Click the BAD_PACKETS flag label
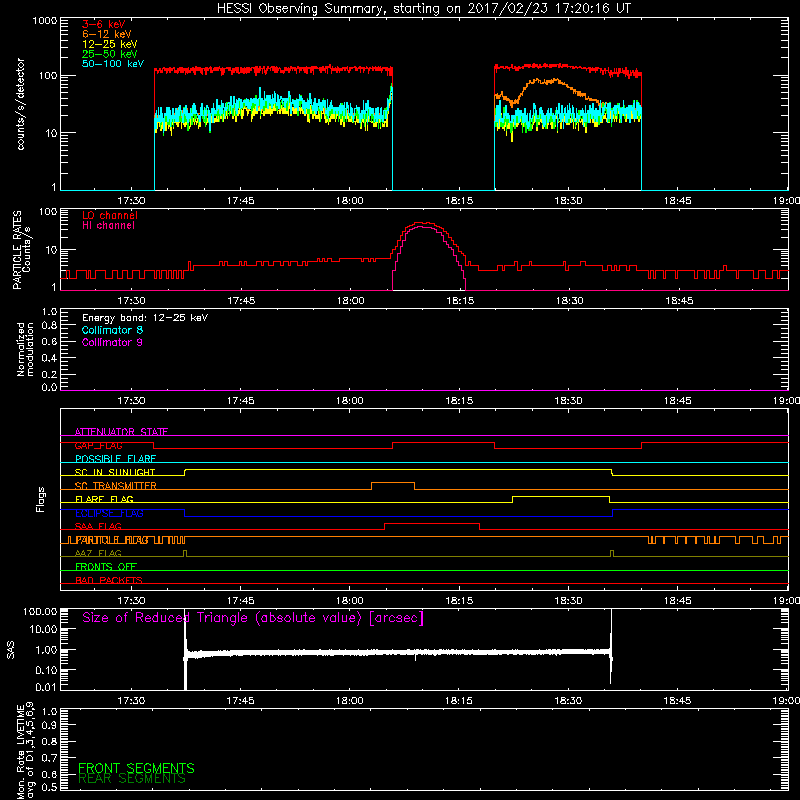800x800 pixels. coord(109,580)
